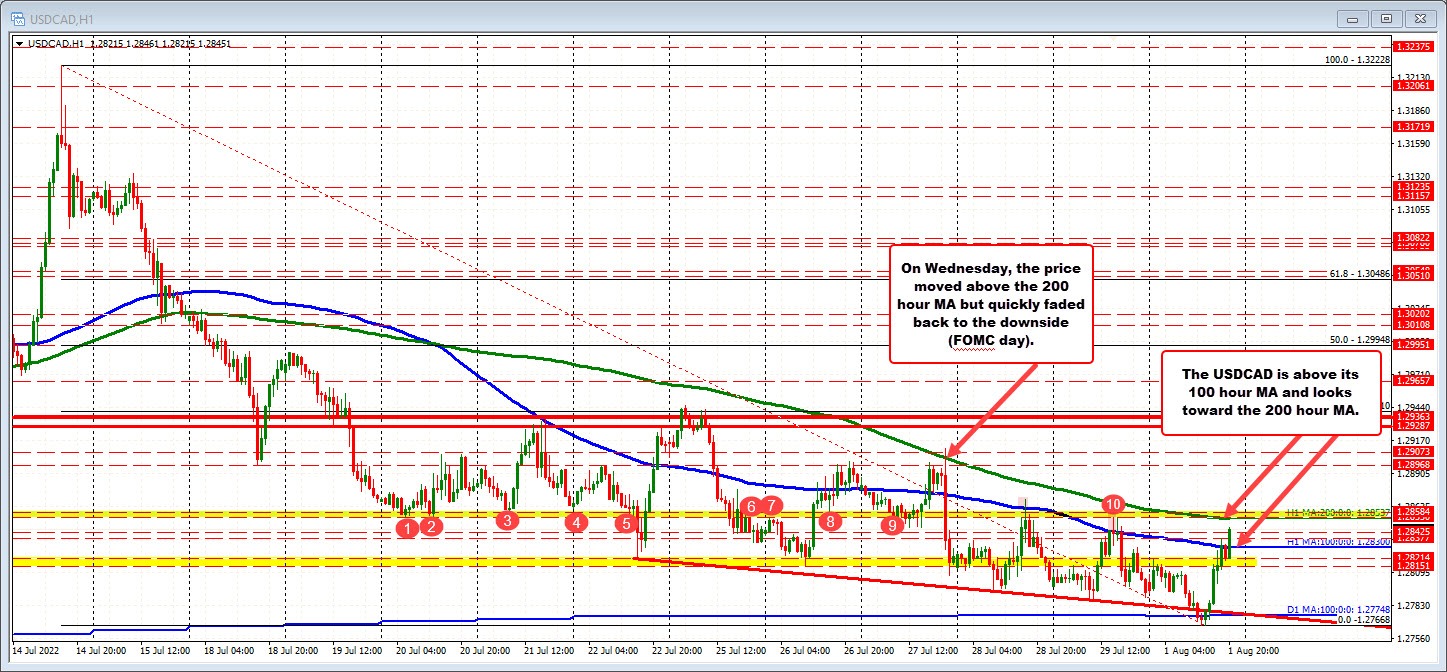Screen dimensions: 1447x672
Task: Select the red numbered marker 3
Action: (x=506, y=521)
